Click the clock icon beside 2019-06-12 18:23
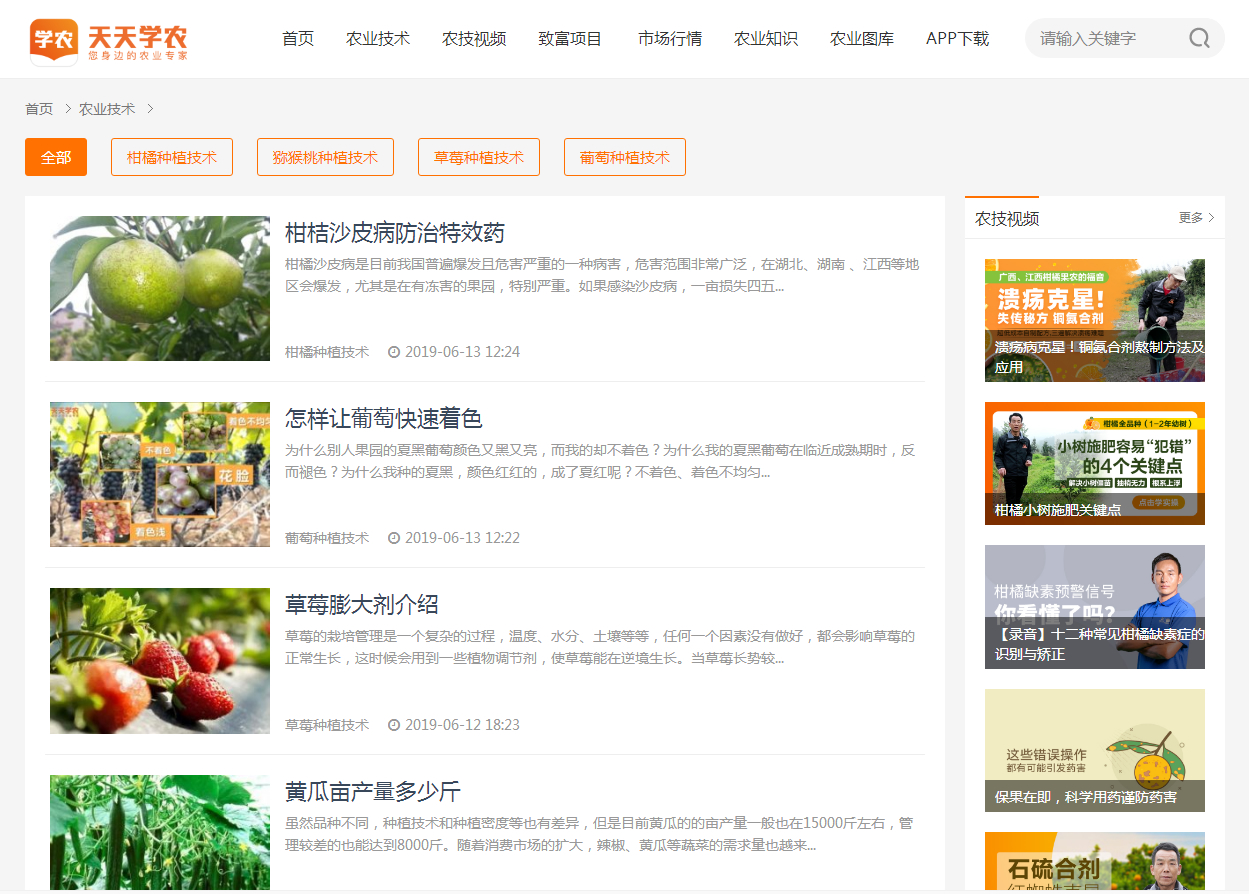This screenshot has height=894, width=1249. [394, 725]
